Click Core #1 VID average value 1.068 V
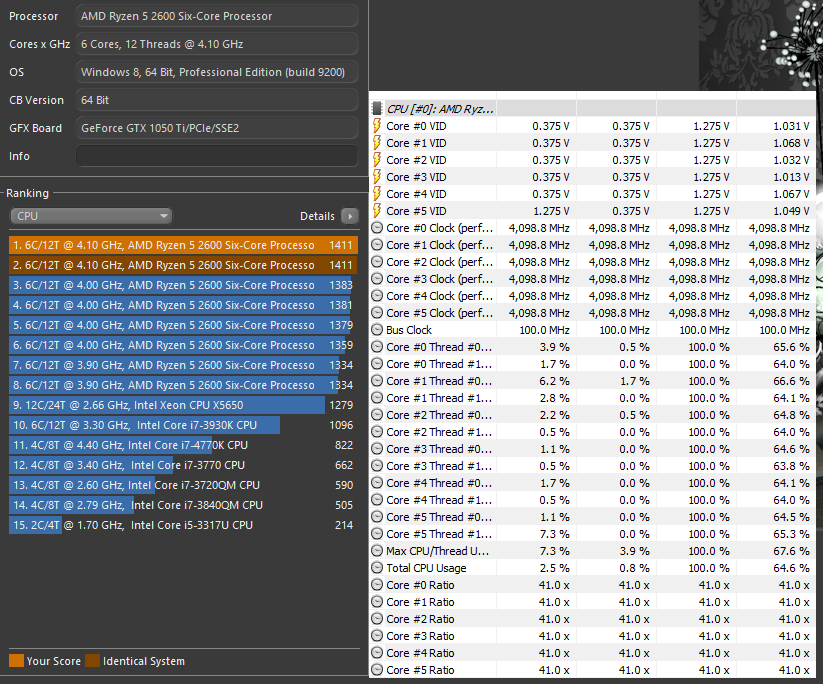 click(791, 143)
